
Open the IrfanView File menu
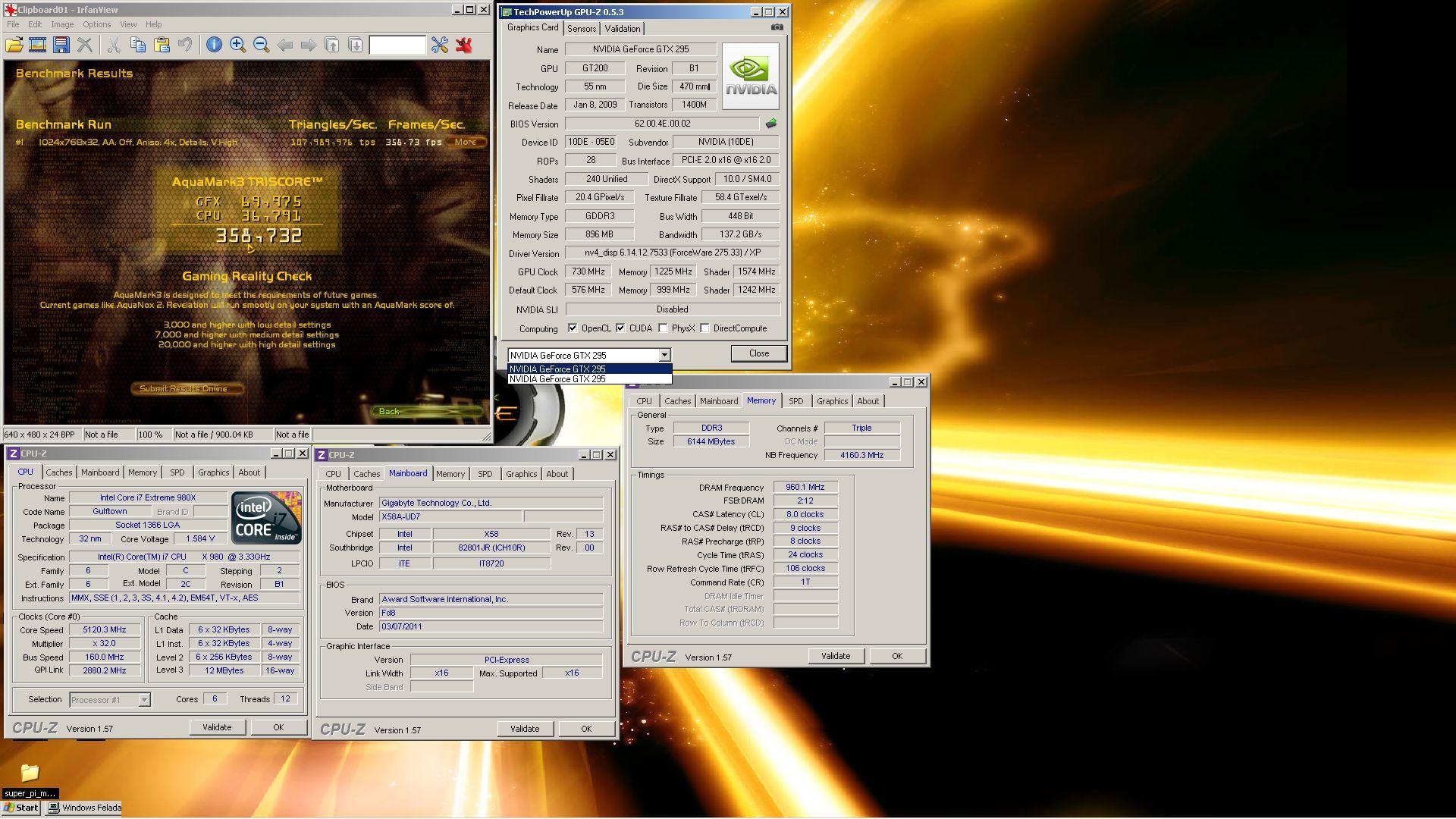(13, 24)
